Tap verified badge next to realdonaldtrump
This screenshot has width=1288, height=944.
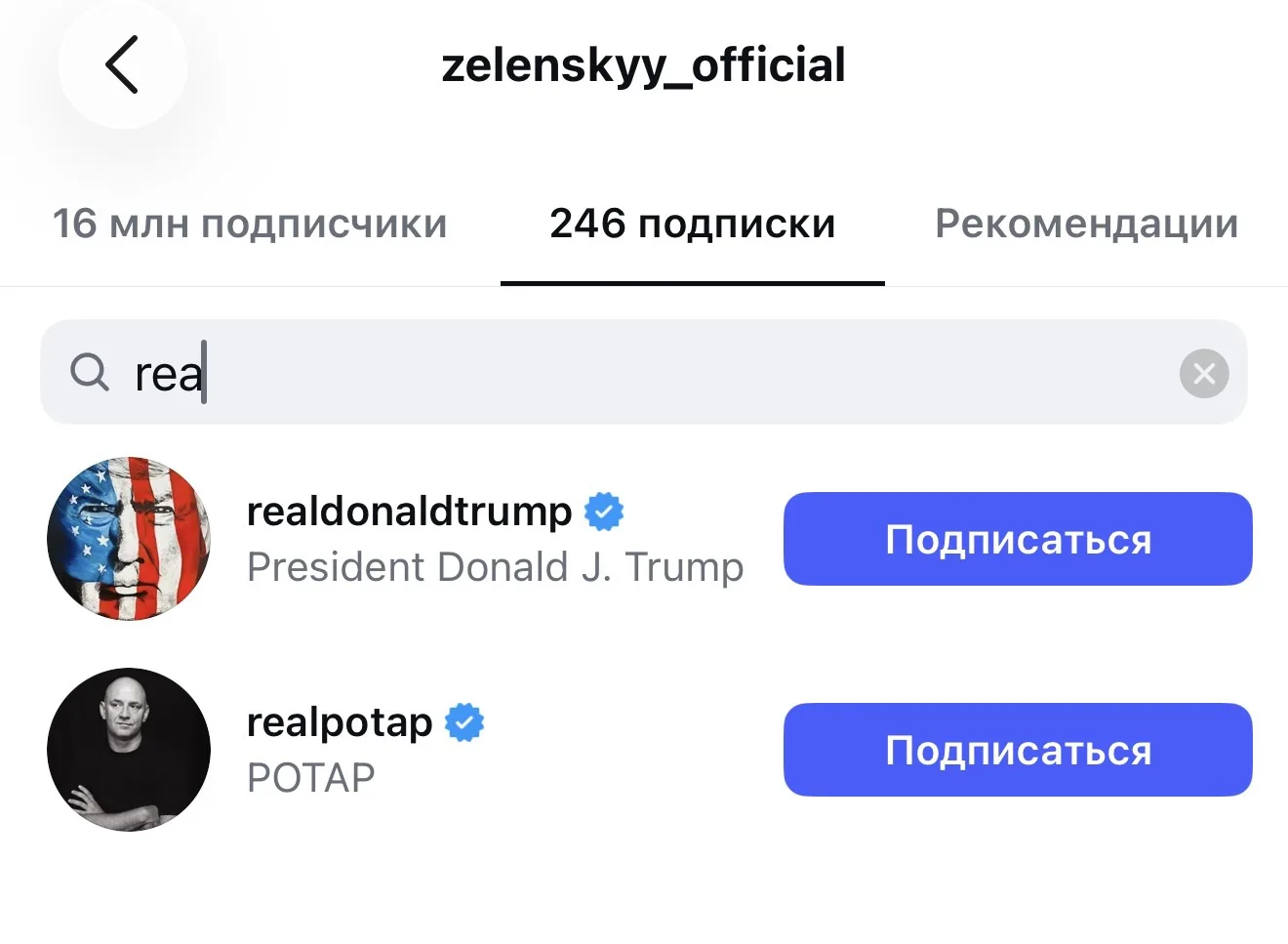pos(604,512)
